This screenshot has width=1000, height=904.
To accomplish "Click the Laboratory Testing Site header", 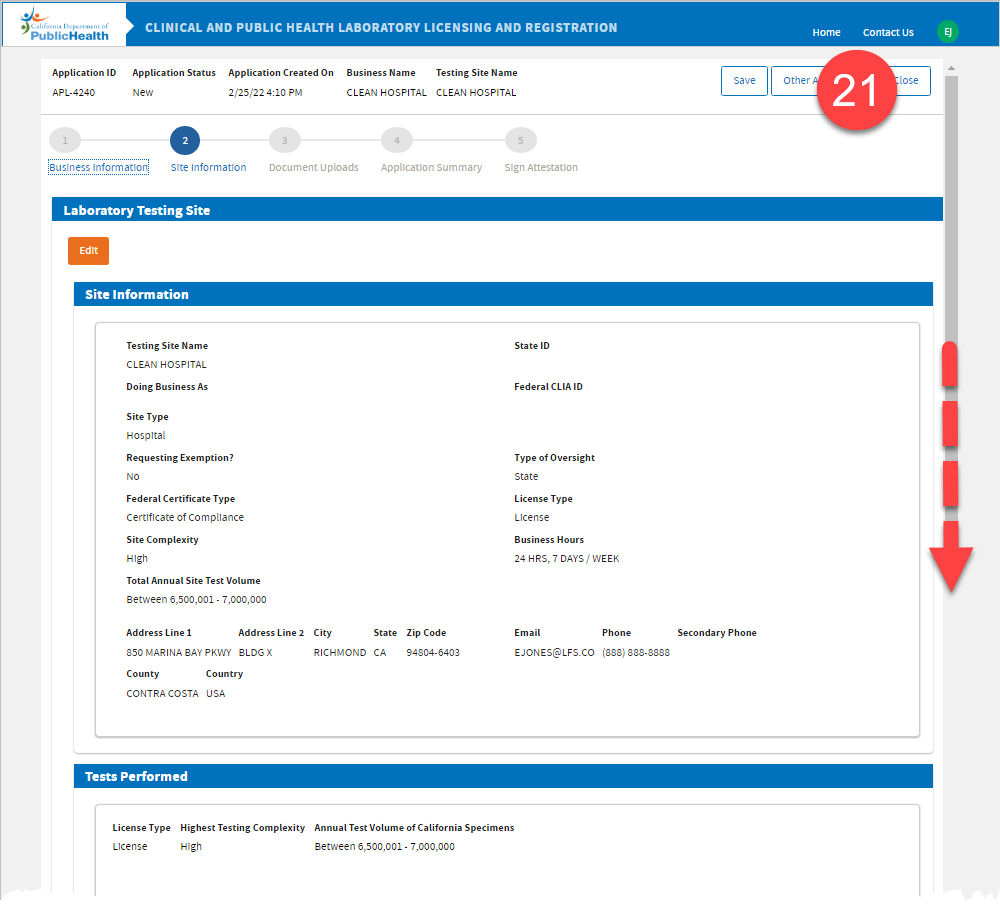I will 497,210.
